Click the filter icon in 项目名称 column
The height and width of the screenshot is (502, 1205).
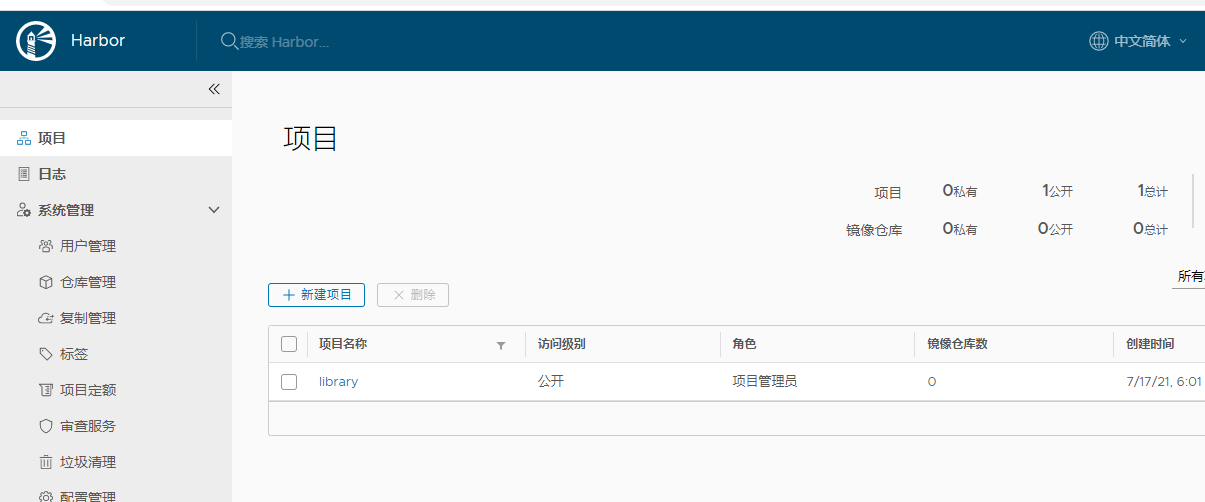501,345
